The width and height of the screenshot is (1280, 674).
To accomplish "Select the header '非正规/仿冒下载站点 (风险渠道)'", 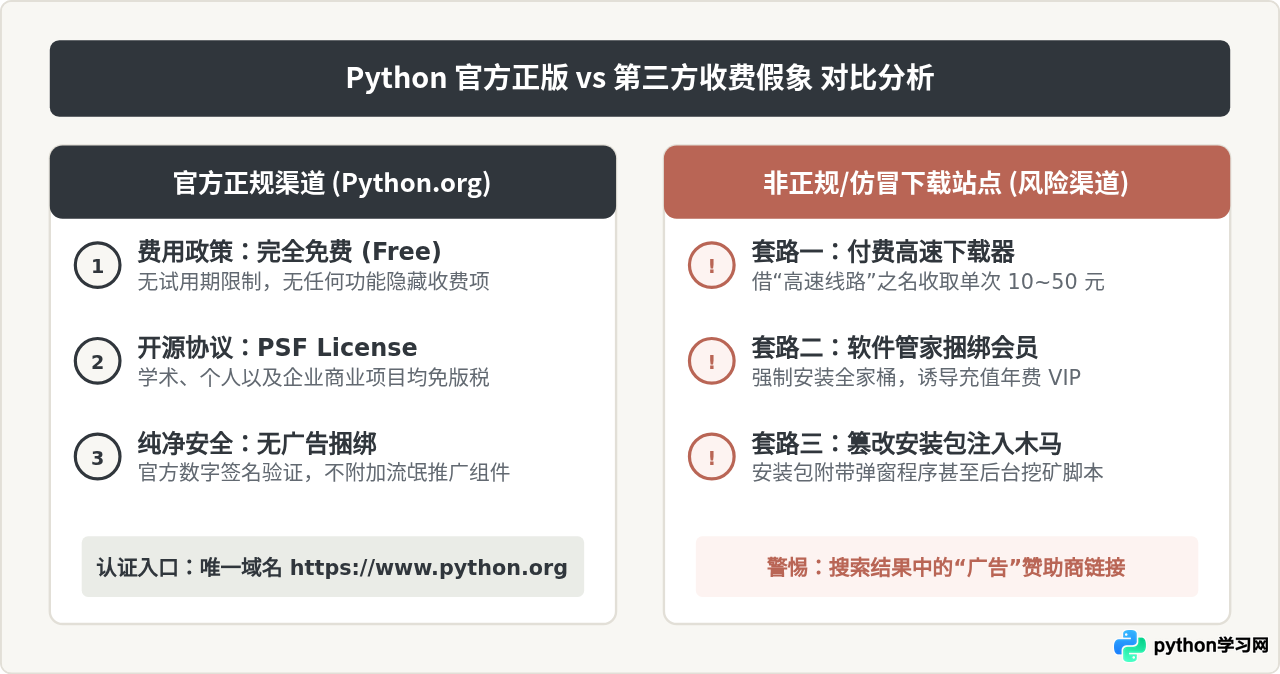I will pos(946,182).
